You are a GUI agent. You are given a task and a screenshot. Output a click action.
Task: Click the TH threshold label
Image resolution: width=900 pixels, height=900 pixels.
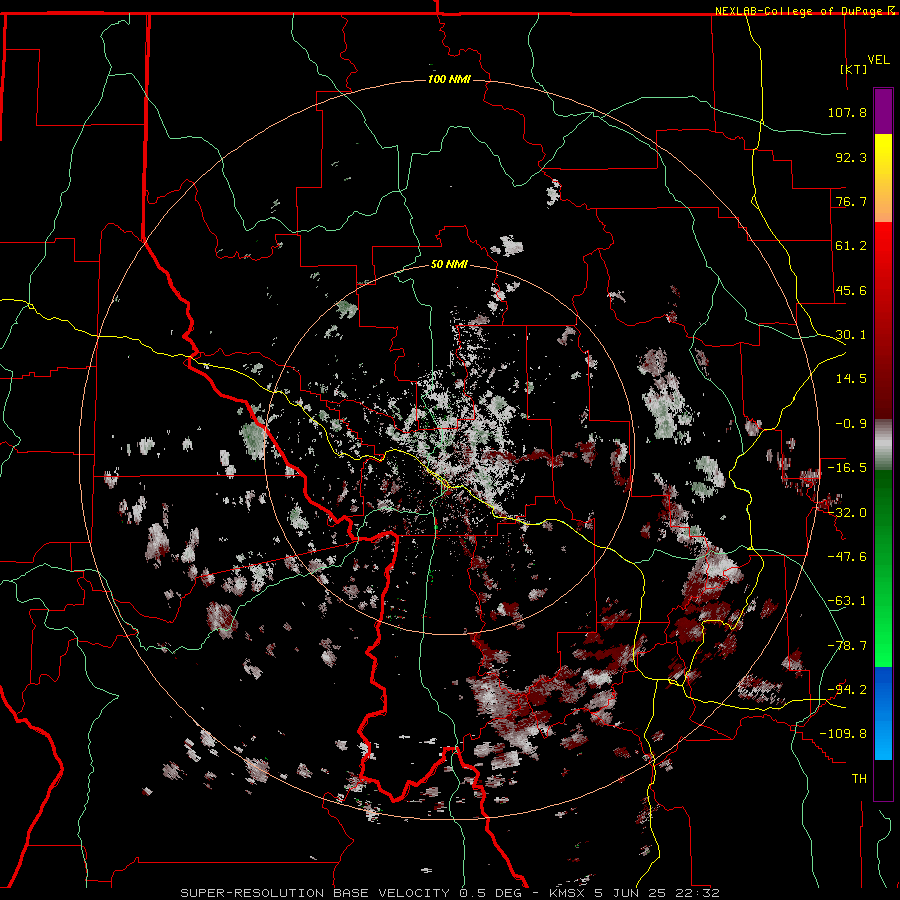859,779
